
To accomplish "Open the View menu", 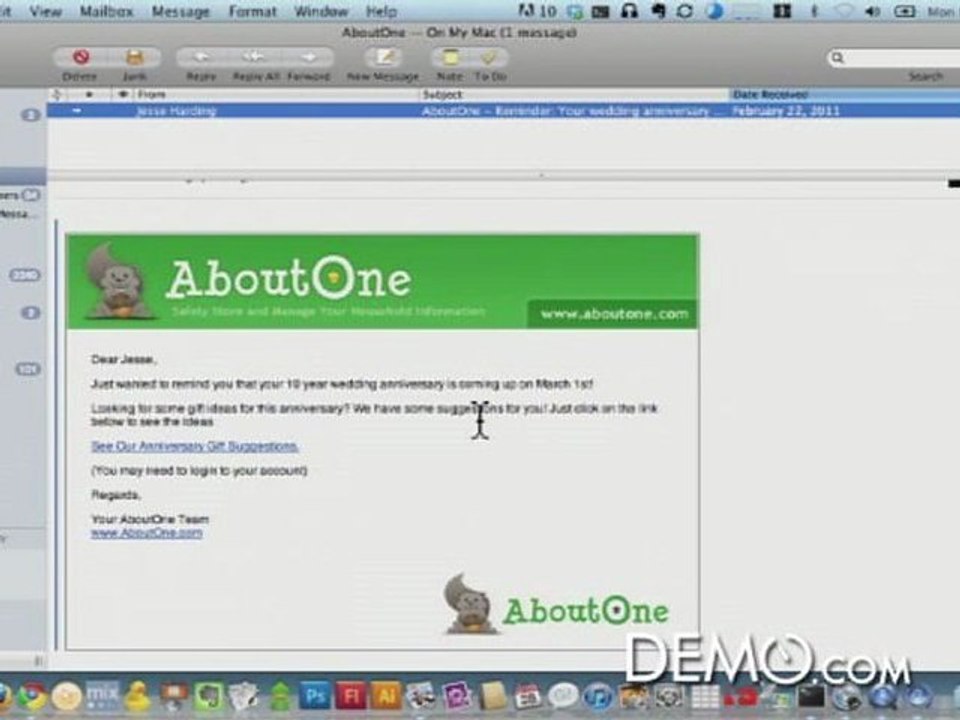I will point(45,11).
